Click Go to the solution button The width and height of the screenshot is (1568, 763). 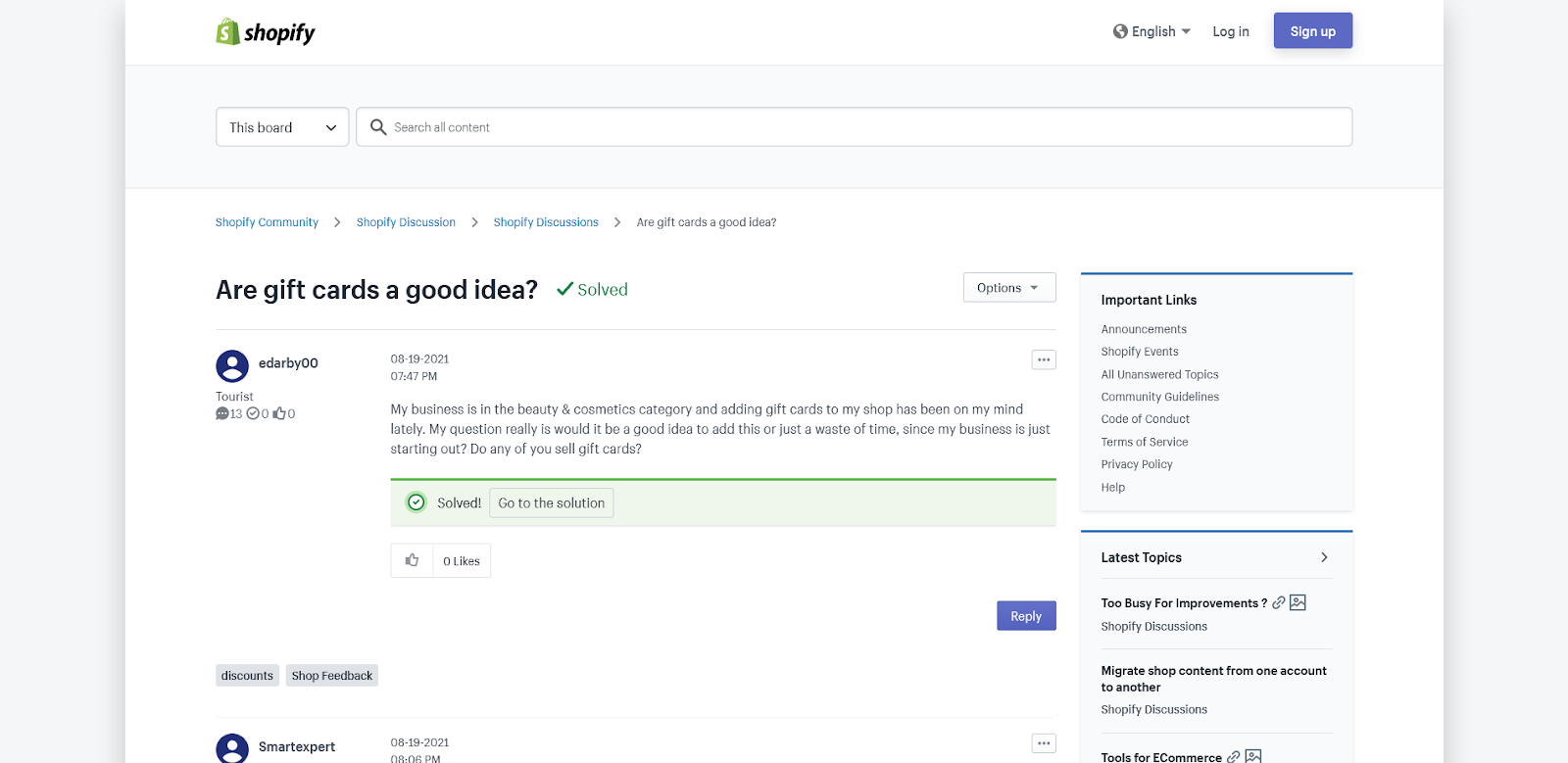551,503
